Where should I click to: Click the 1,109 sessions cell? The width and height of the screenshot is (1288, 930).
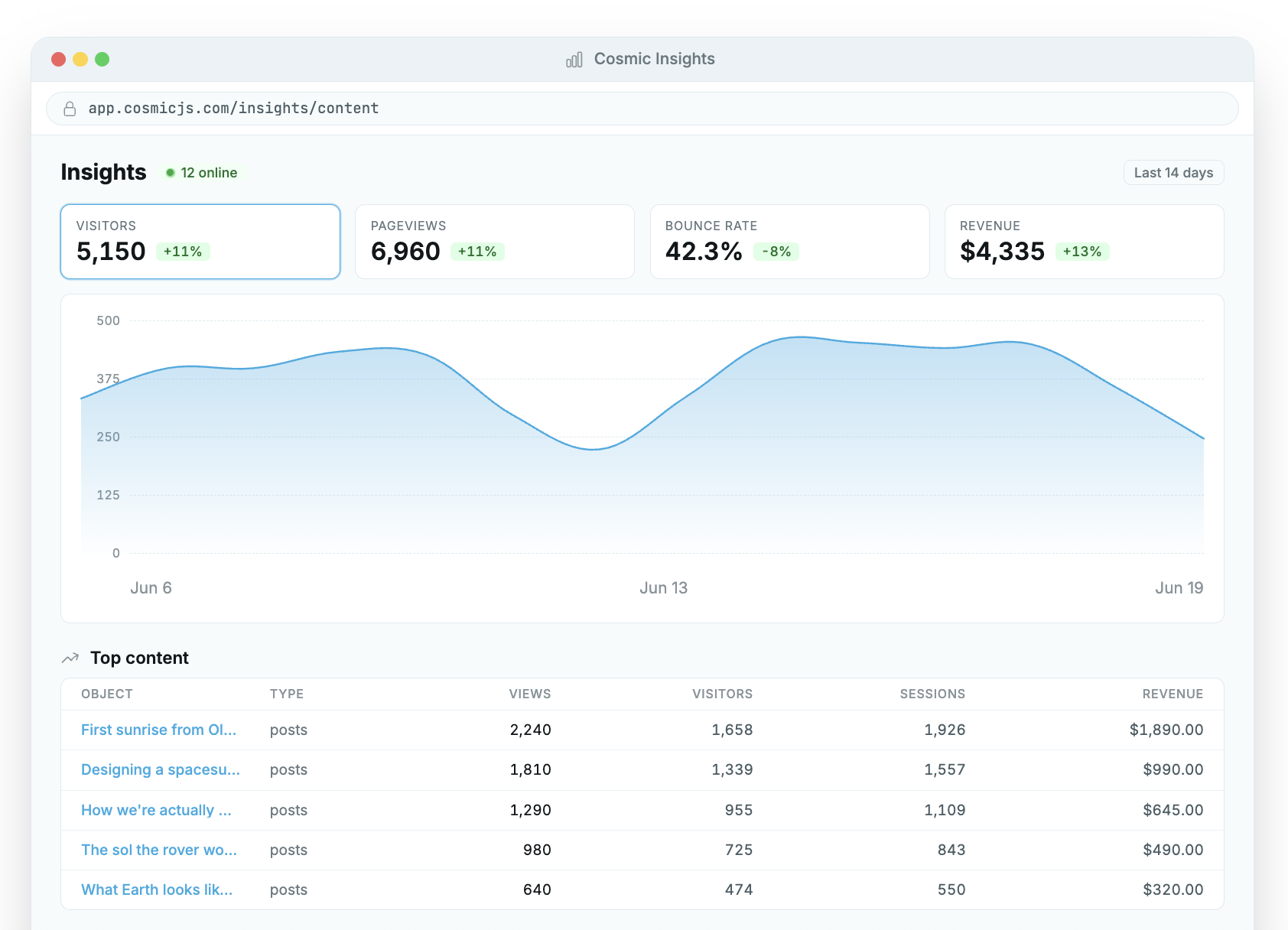pos(945,810)
